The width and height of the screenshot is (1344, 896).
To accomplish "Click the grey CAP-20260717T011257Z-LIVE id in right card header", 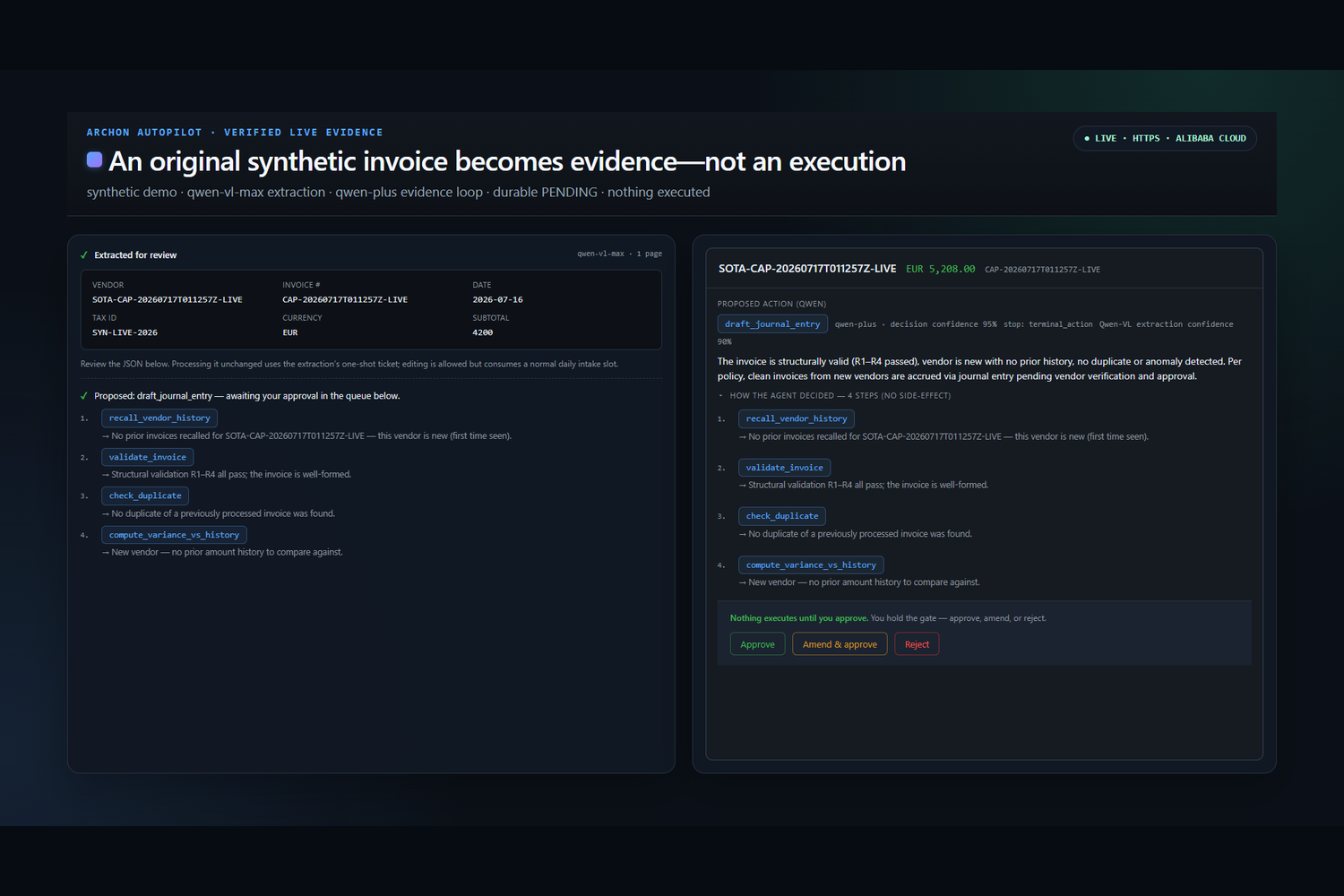I will point(1043,270).
